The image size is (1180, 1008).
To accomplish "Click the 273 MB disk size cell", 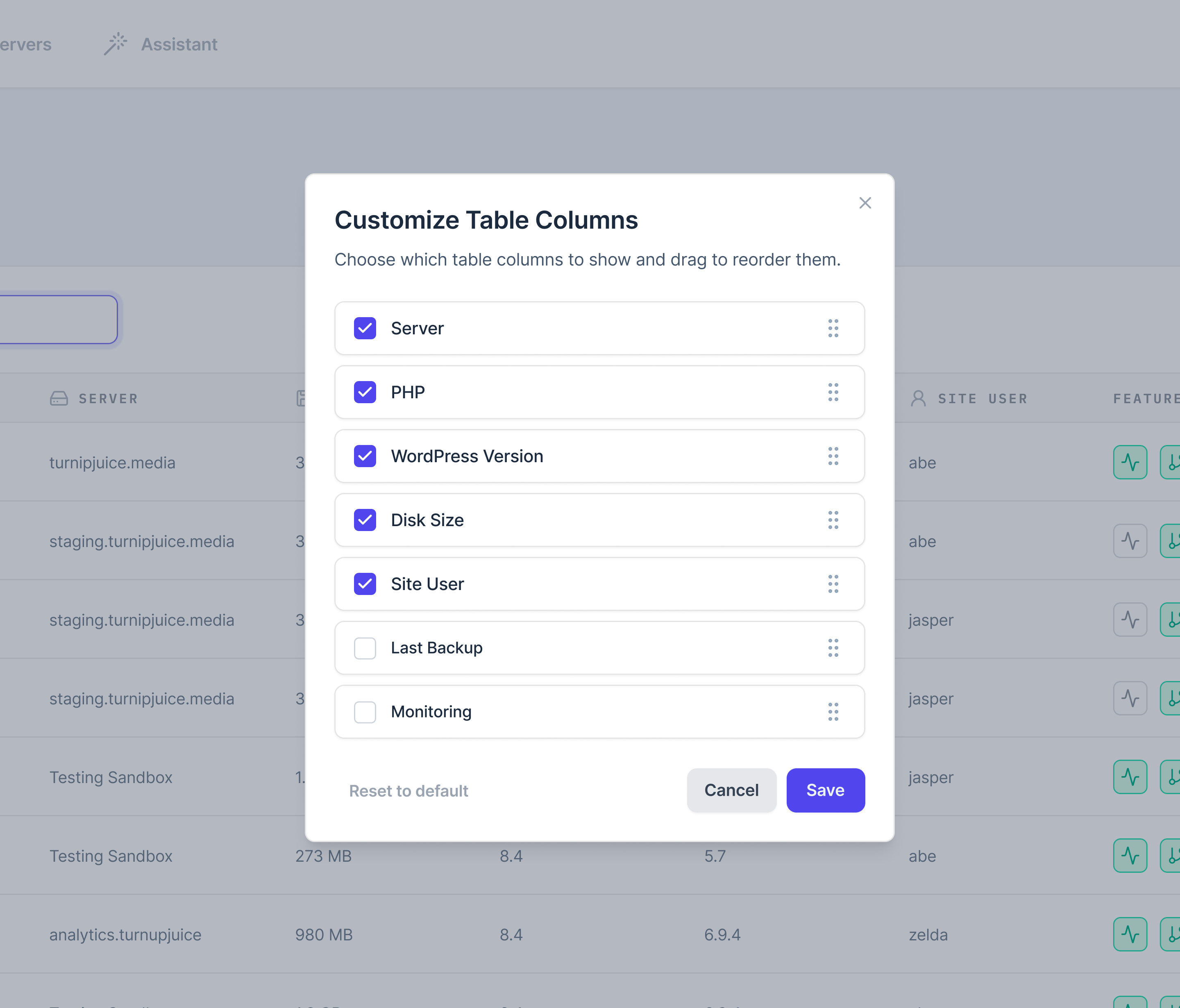I will (x=323, y=856).
